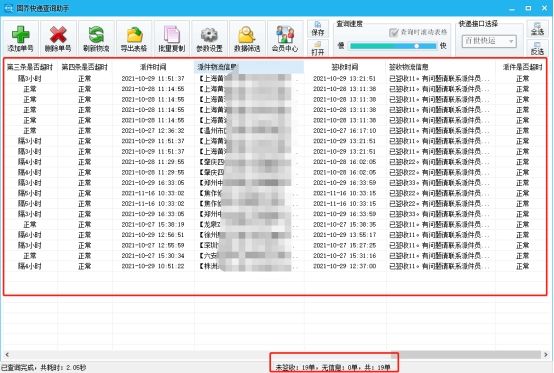This screenshot has width=554, height=373.
Task: Click the app icon in the title bar
Action: click(8, 8)
